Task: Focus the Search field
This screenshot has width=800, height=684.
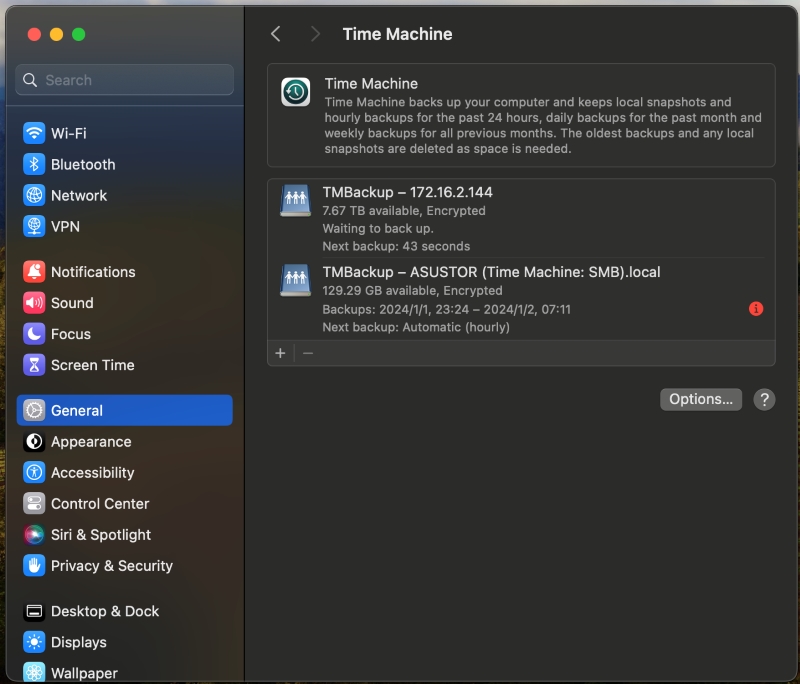Action: pos(124,80)
